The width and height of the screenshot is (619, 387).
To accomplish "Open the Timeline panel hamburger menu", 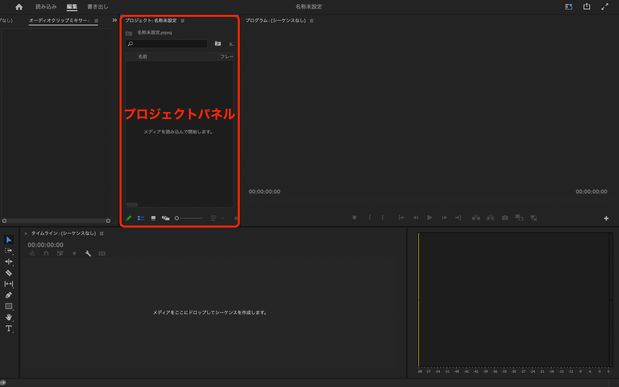I will (101, 234).
